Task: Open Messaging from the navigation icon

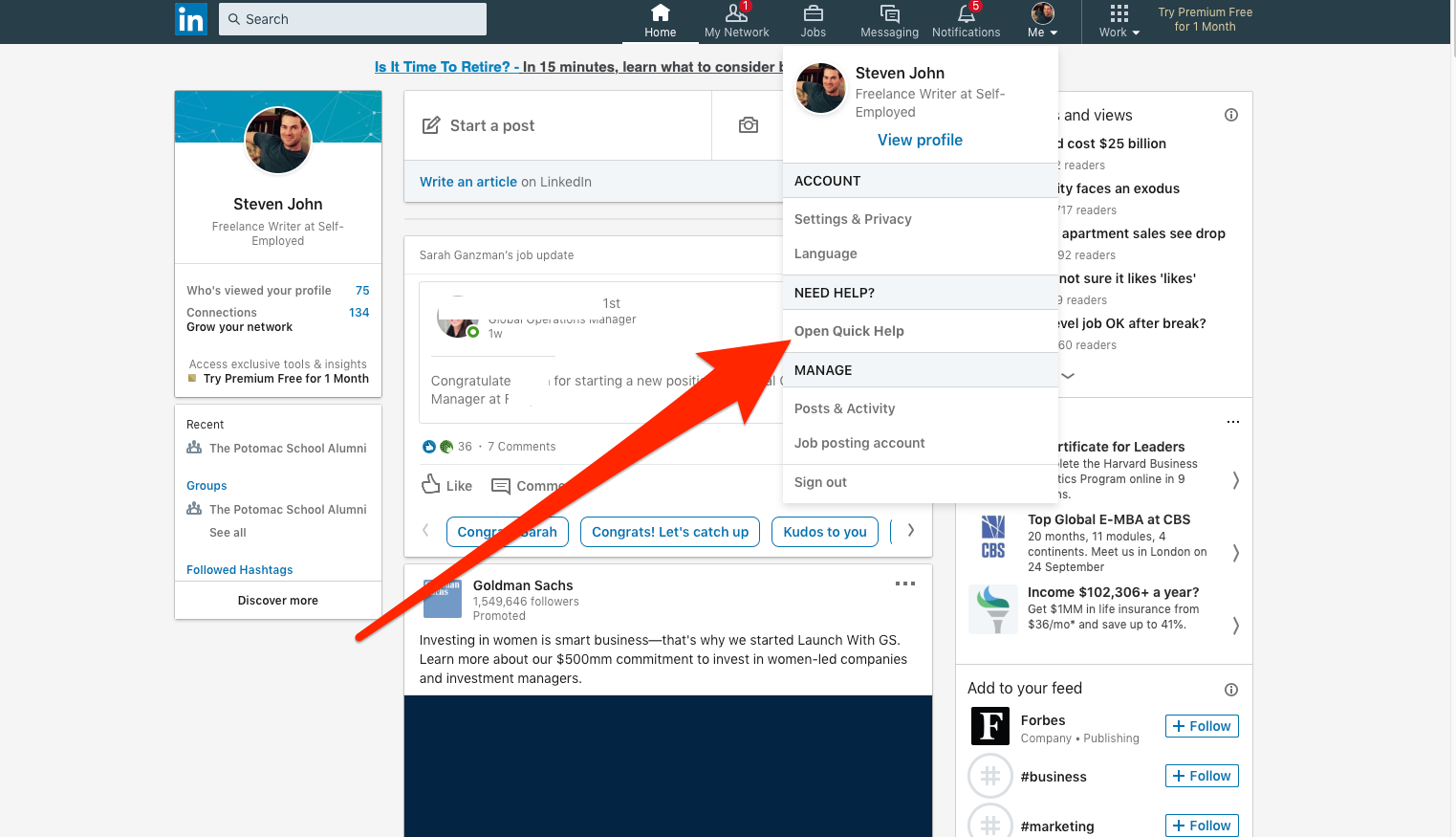Action: tap(888, 14)
